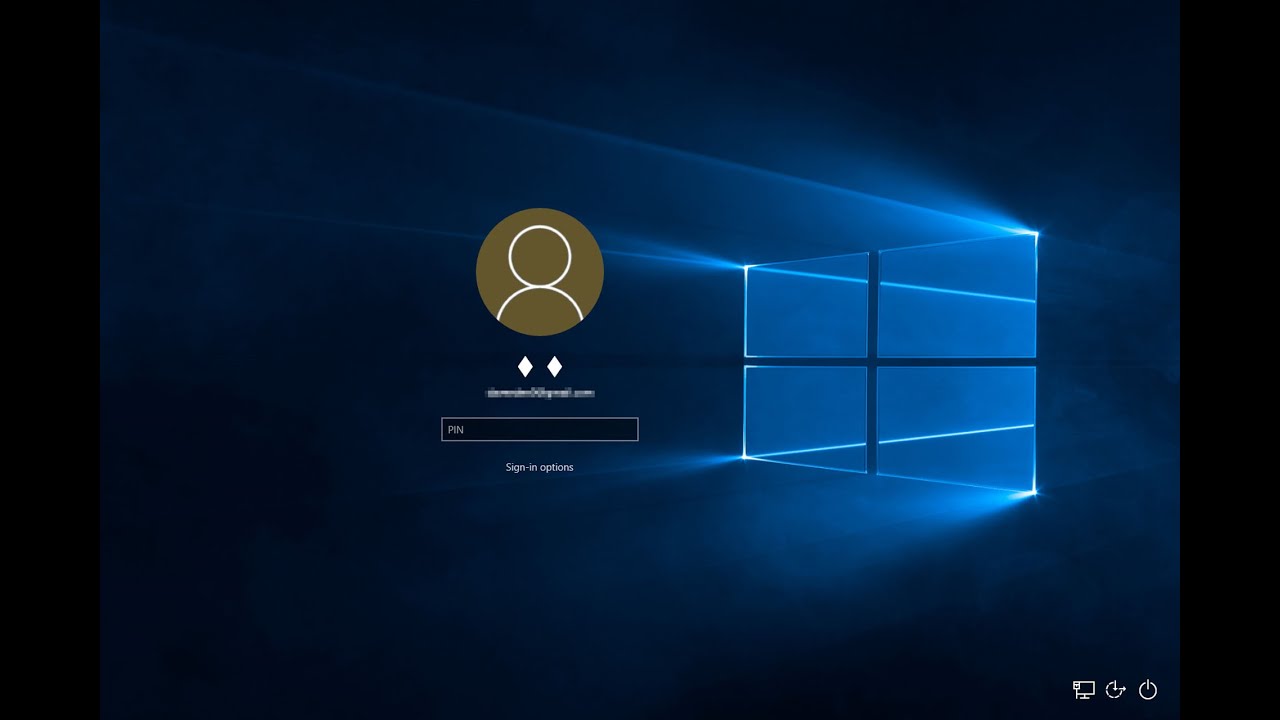Open the network connection icon
Image resolution: width=1280 pixels, height=720 pixels.
point(1083,690)
